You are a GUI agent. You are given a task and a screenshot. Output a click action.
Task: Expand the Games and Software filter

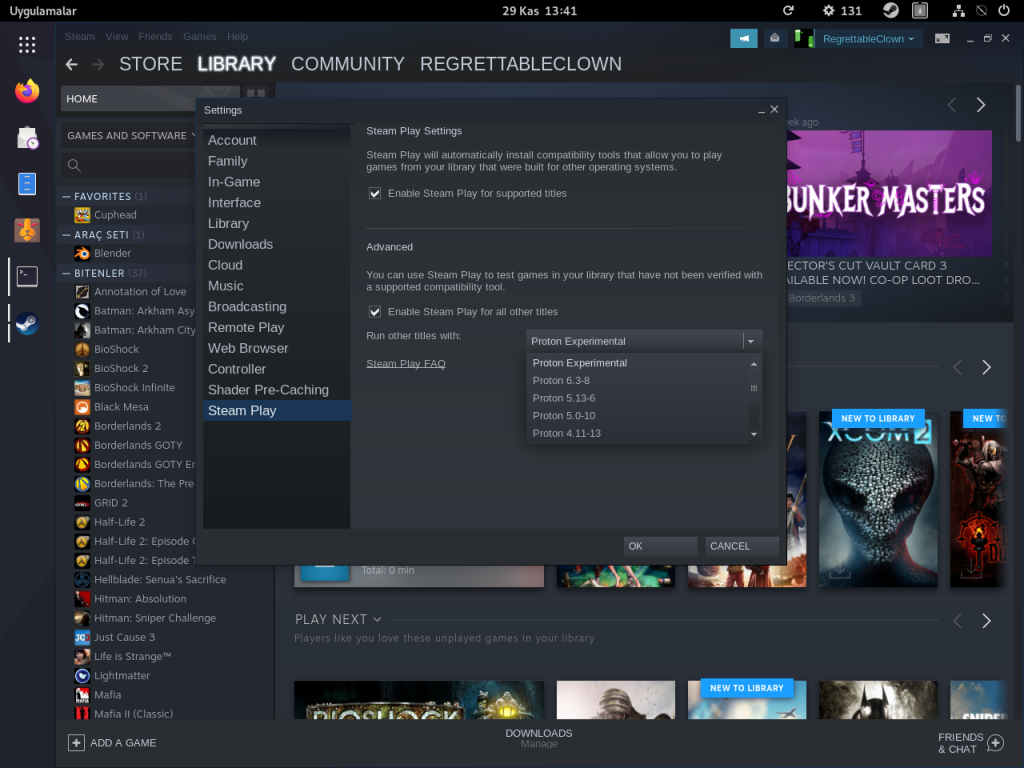(x=131, y=136)
